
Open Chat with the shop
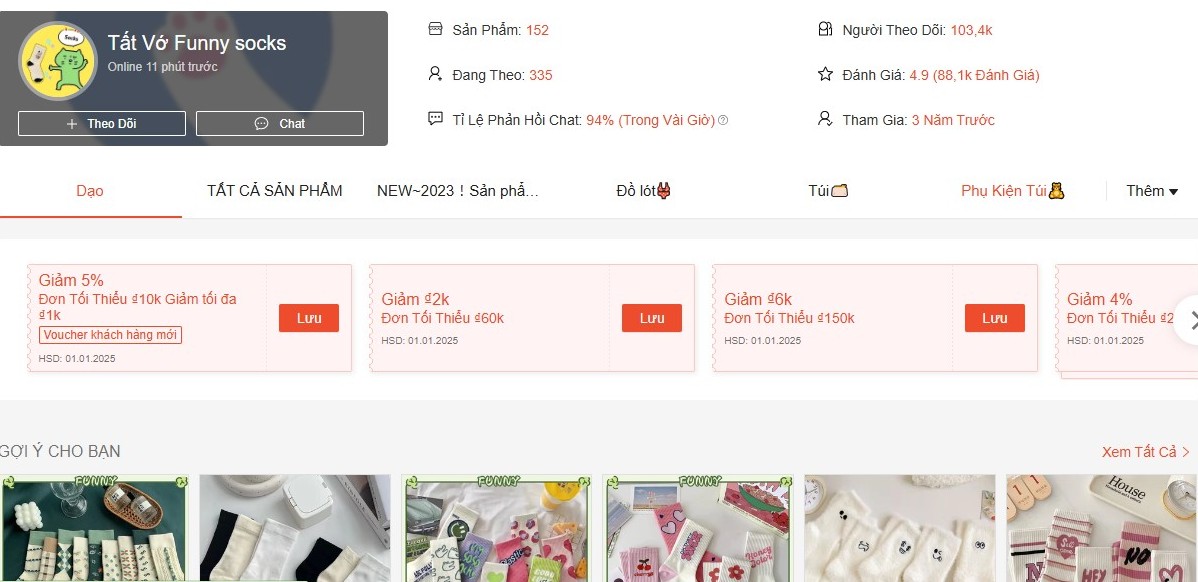[x=280, y=124]
